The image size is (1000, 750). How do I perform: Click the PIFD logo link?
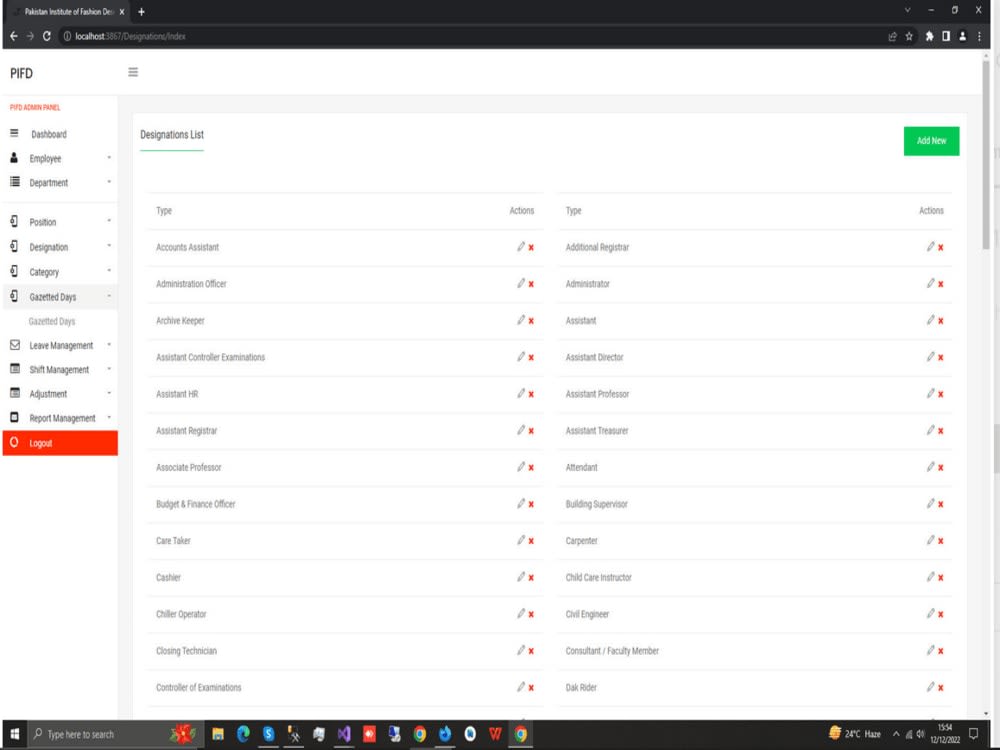21,73
